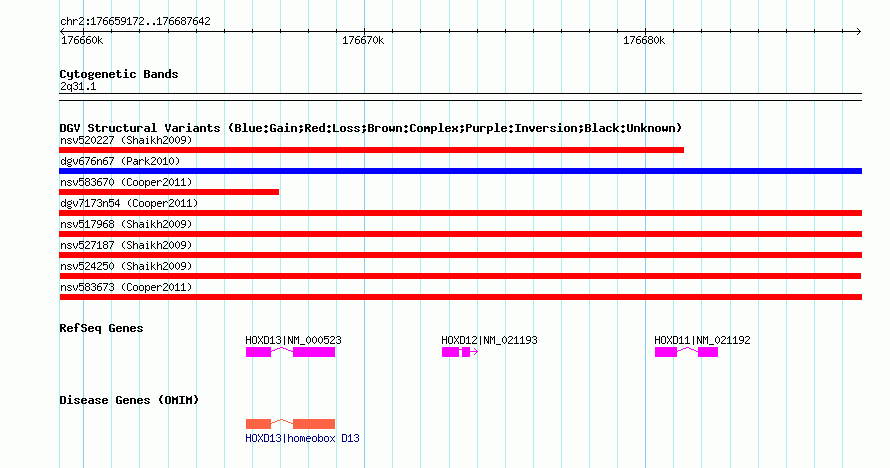Click the dgv676n67 (Park2010) label
Viewport: 890px width, 468px height.
click(120, 161)
